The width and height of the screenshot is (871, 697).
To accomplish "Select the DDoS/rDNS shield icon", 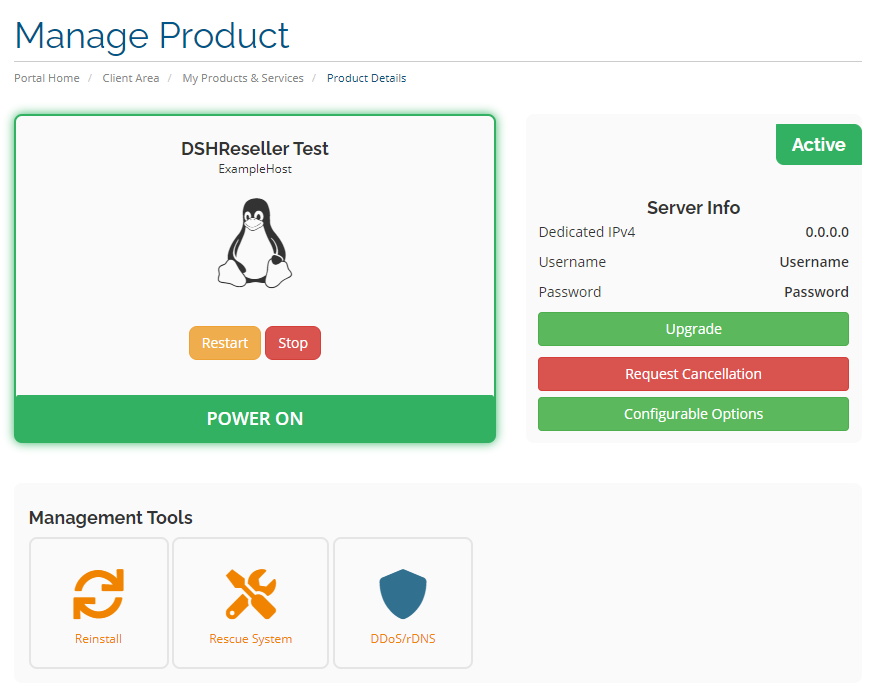I will point(402,594).
